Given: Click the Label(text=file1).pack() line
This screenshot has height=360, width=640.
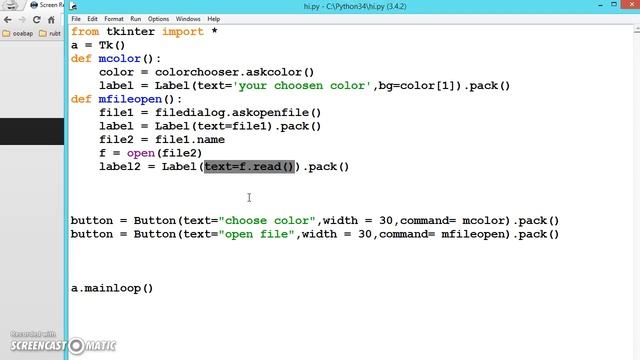Looking at the screenshot, I should point(210,126).
